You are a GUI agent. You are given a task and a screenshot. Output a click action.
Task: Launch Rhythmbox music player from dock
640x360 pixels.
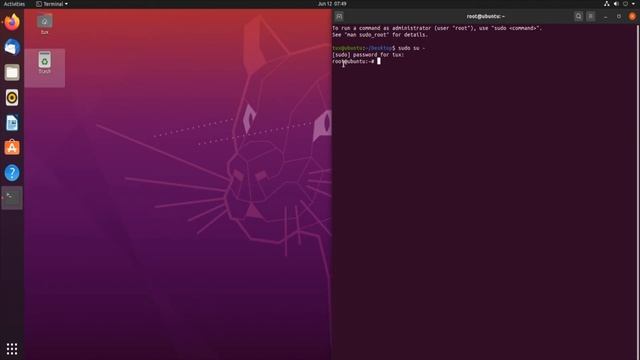[x=12, y=98]
